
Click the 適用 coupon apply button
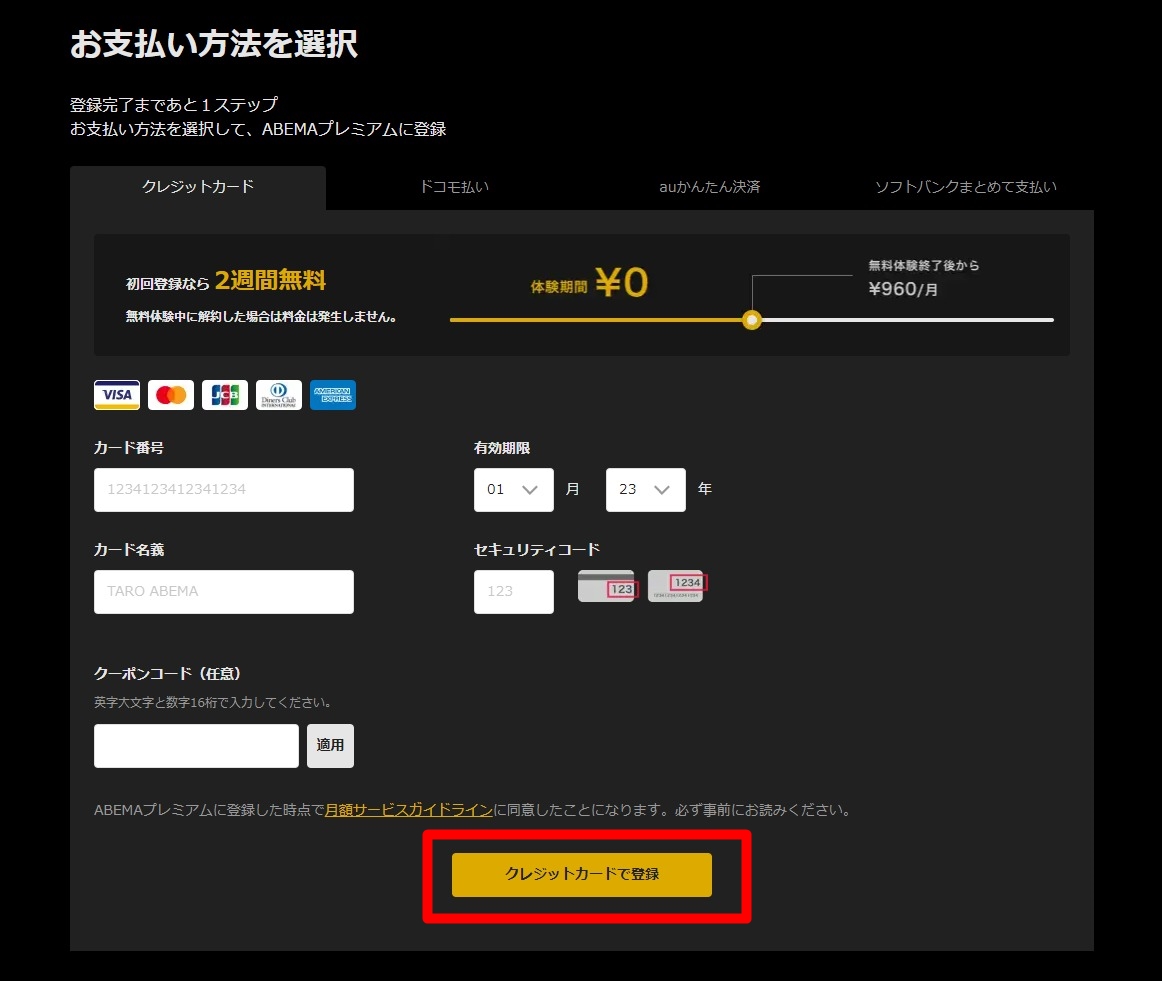331,746
